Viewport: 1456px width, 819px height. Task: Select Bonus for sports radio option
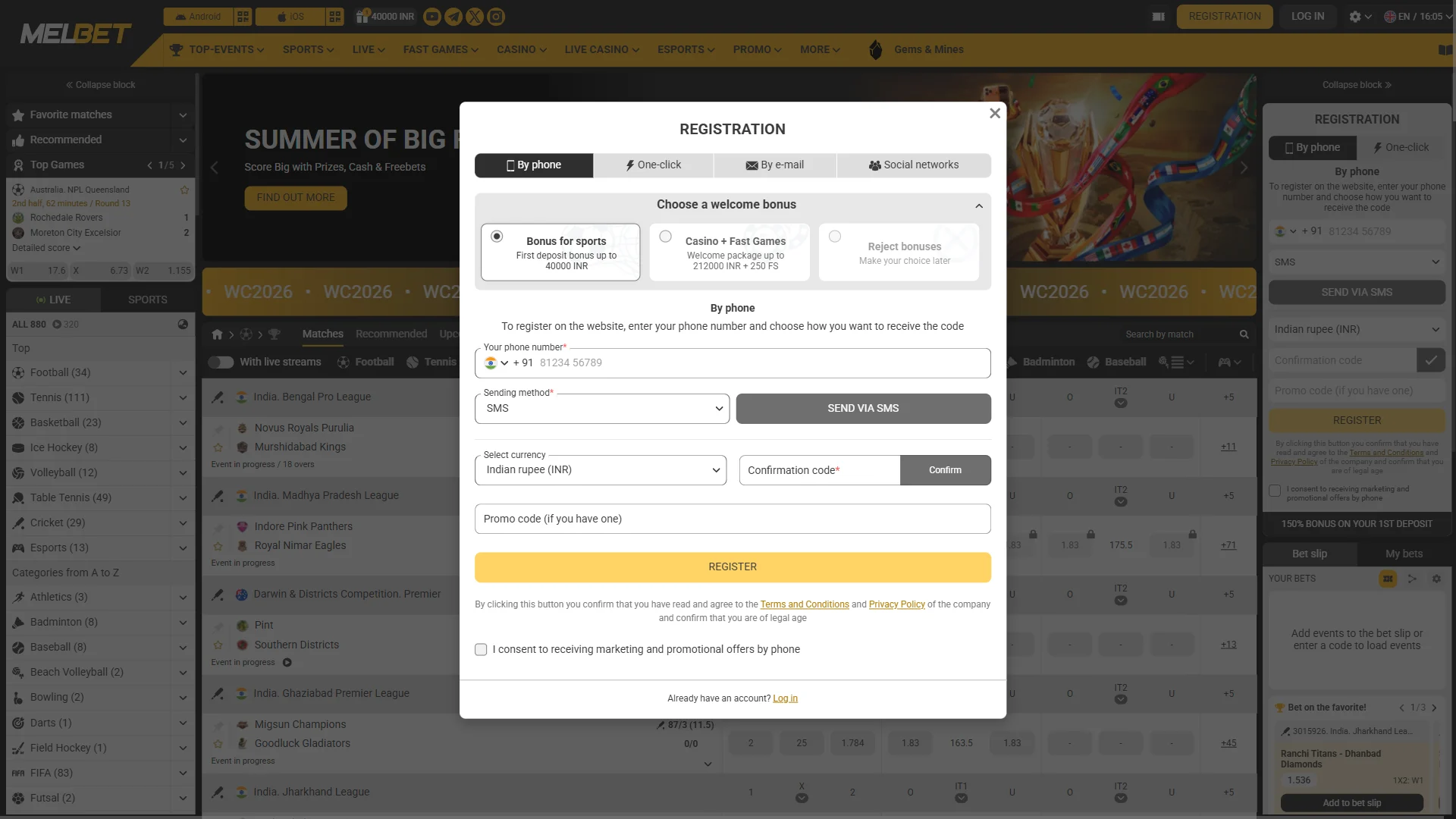coord(497,237)
